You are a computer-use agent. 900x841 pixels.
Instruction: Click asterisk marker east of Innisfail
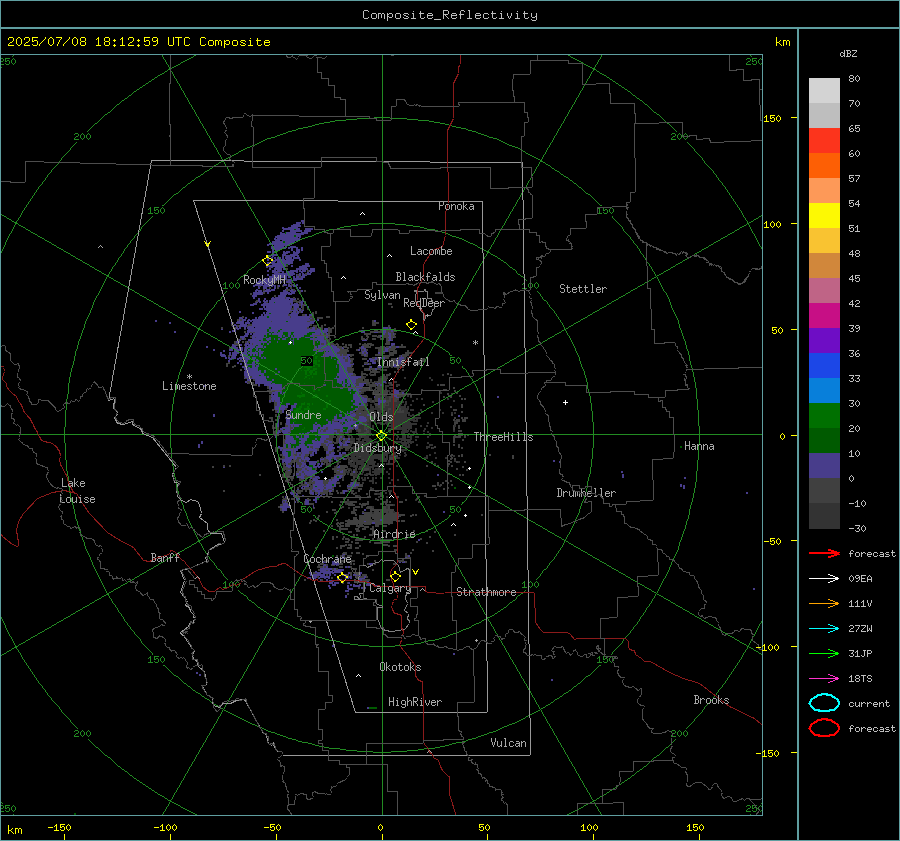(x=475, y=343)
